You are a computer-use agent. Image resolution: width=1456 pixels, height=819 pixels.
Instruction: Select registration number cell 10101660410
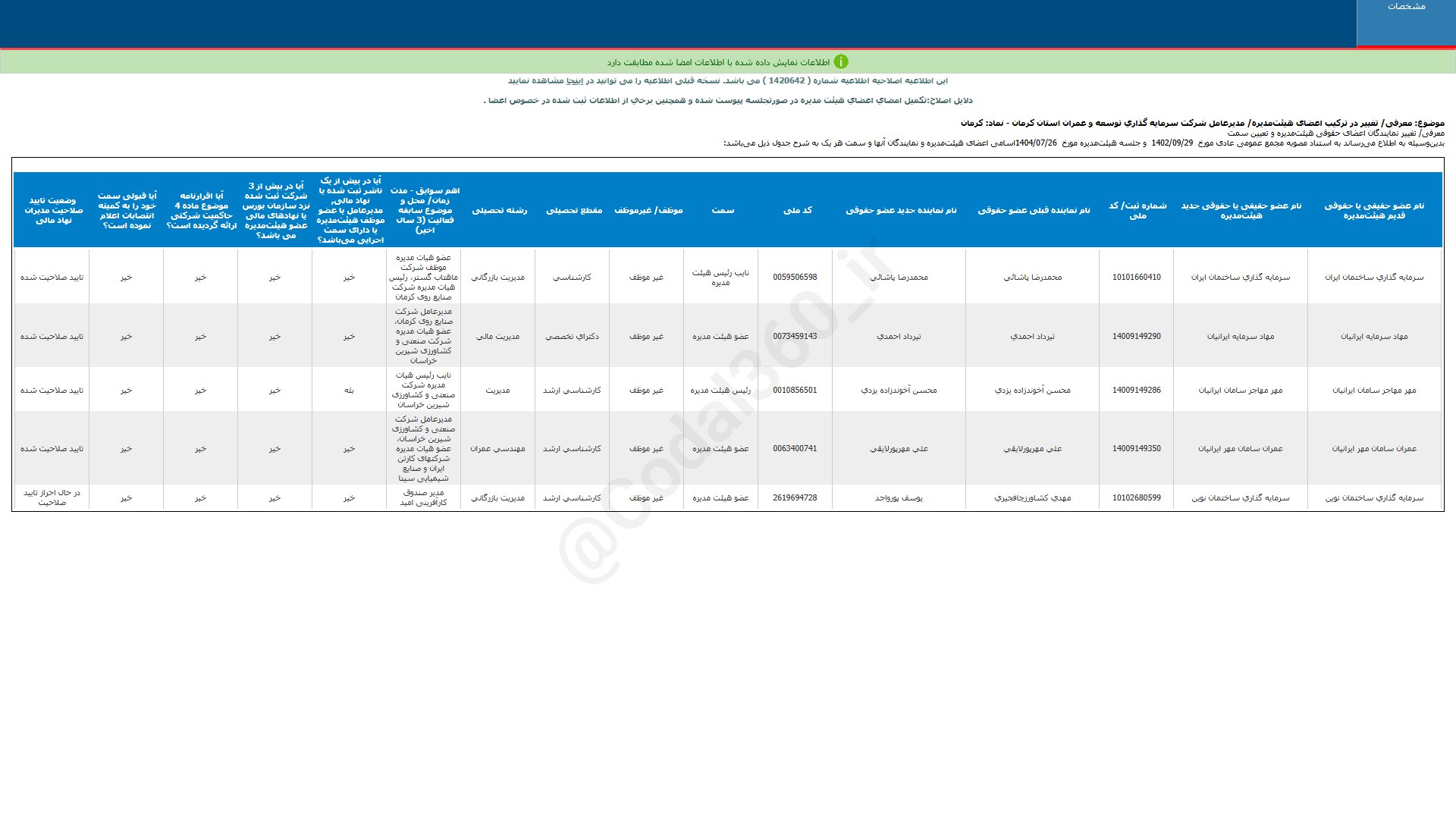[1136, 278]
